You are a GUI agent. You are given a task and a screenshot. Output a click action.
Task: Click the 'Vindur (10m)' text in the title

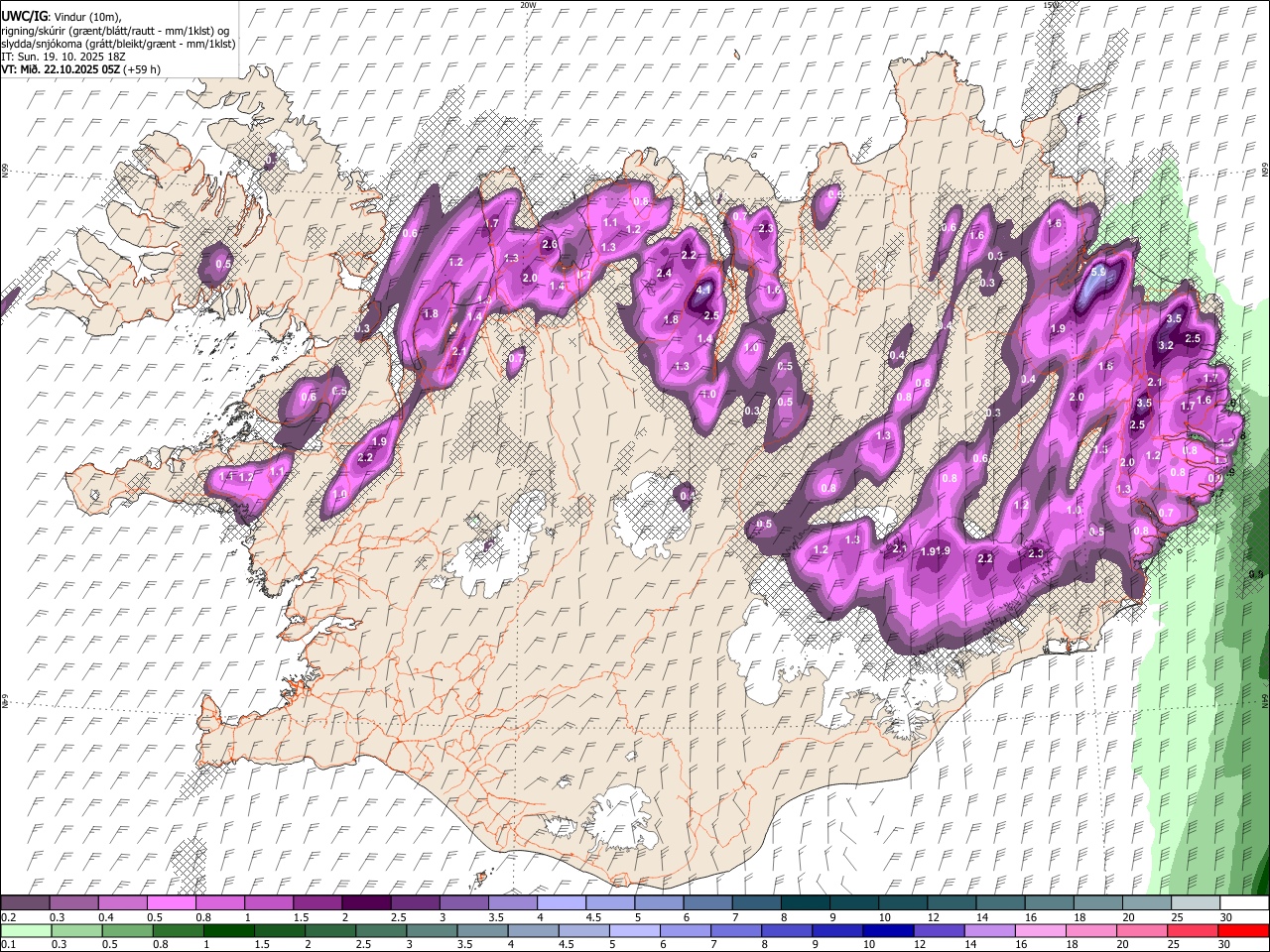coord(86,17)
